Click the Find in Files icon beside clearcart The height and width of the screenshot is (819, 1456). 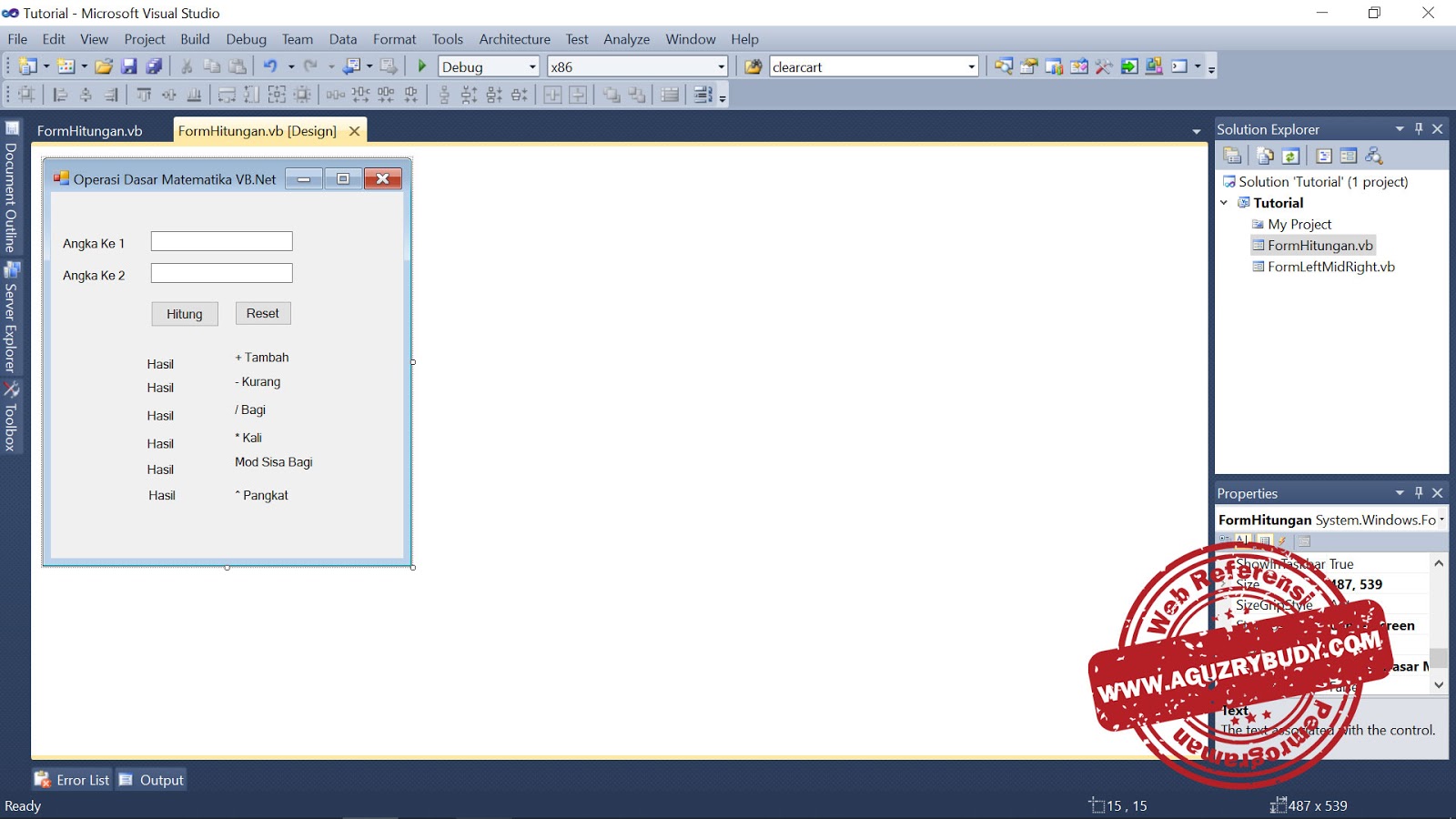[x=753, y=66]
